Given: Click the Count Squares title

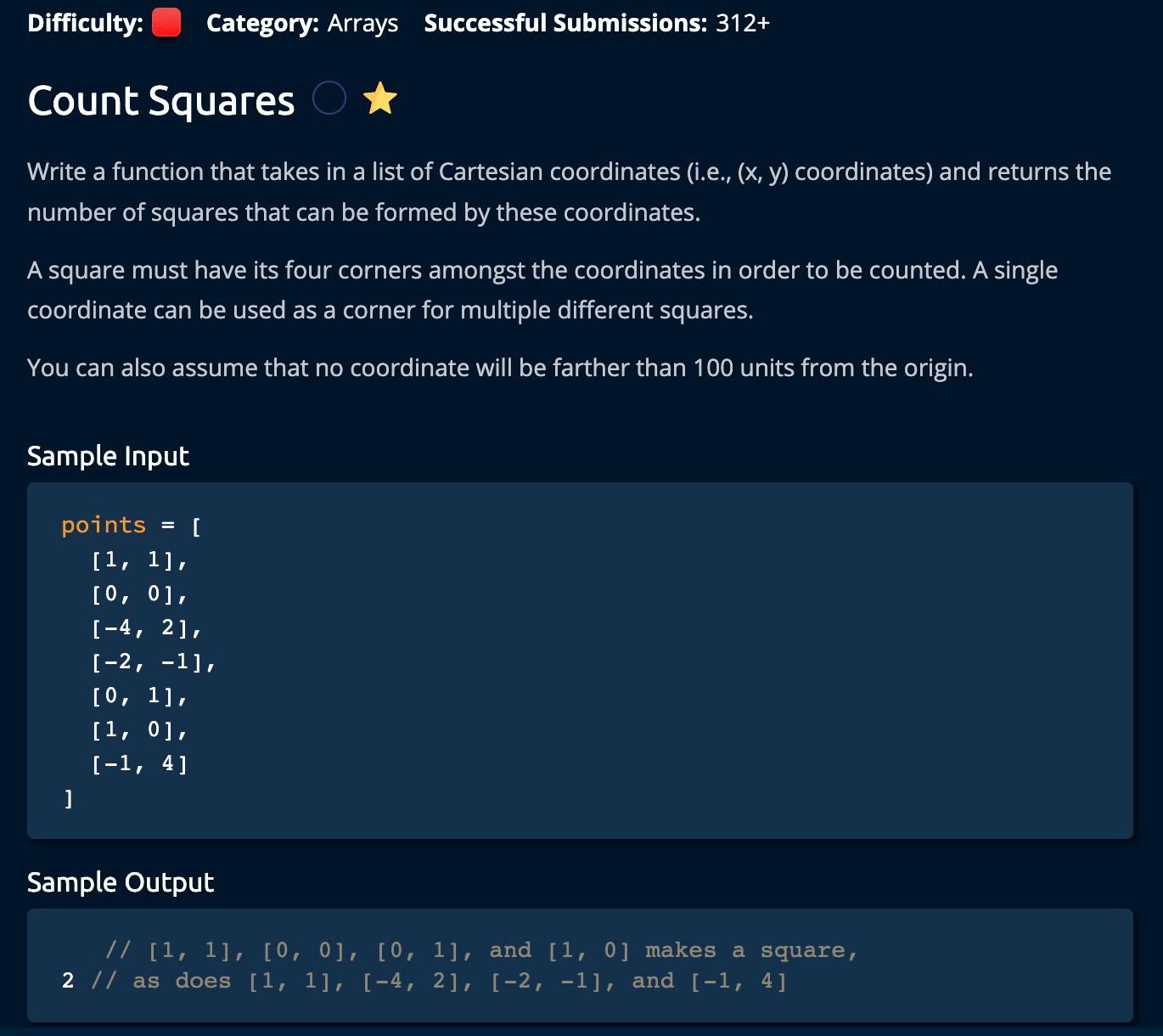Looking at the screenshot, I should (x=161, y=101).
